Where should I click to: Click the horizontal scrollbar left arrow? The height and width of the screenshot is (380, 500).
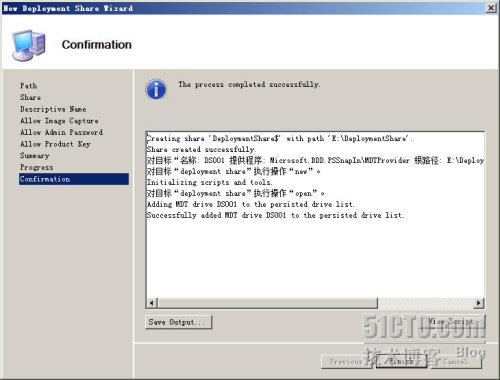click(x=152, y=303)
